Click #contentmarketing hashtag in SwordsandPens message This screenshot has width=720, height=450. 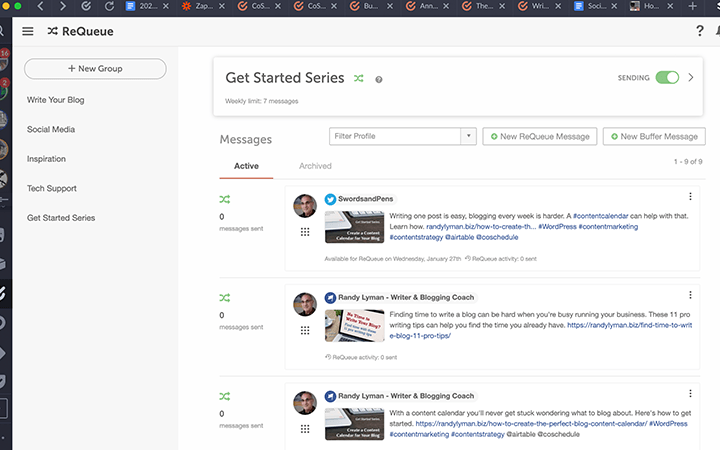pyautogui.click(x=608, y=226)
